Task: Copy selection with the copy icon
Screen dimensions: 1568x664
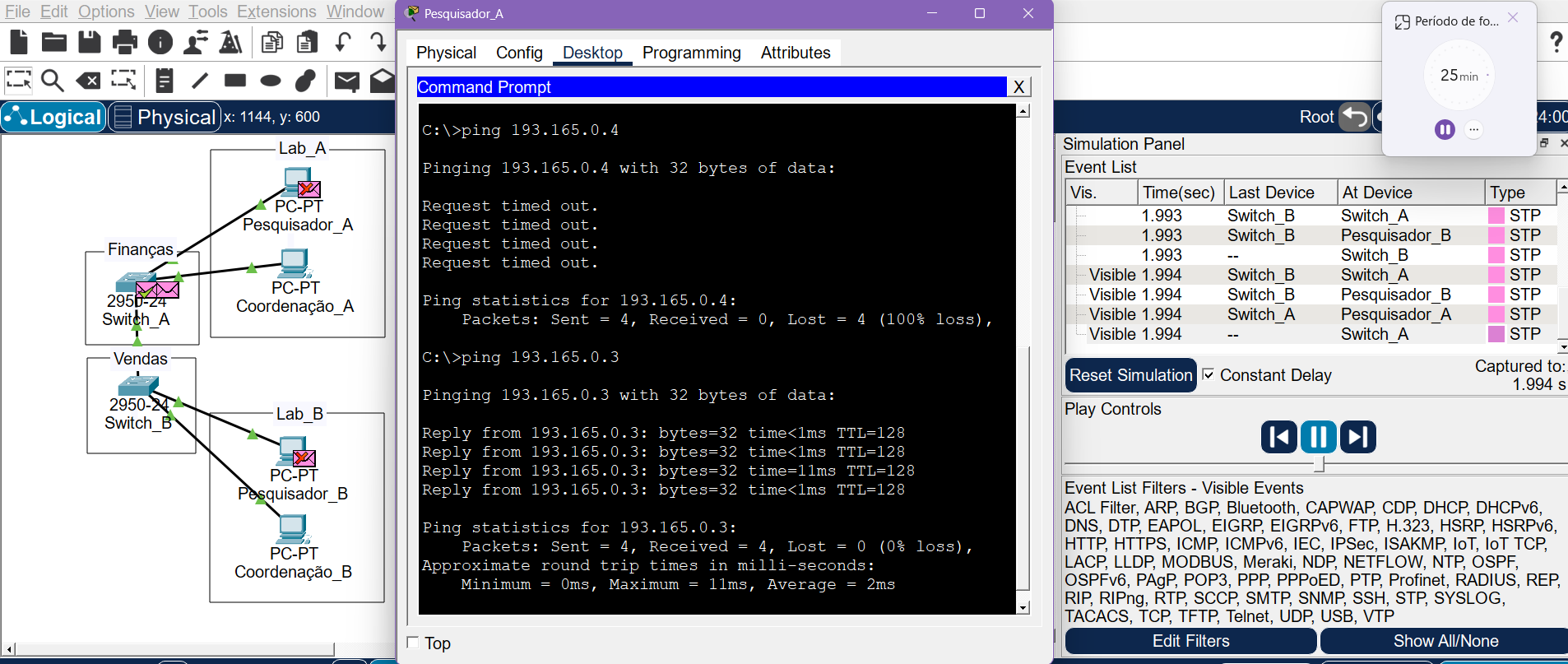Action: (x=271, y=41)
